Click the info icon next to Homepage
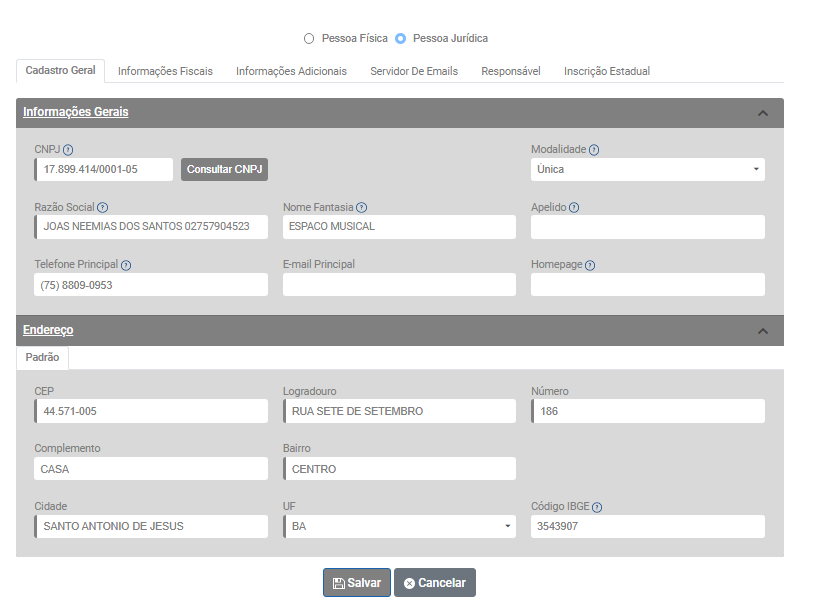Image resolution: width=831 pixels, height=614 pixels. [x=589, y=266]
